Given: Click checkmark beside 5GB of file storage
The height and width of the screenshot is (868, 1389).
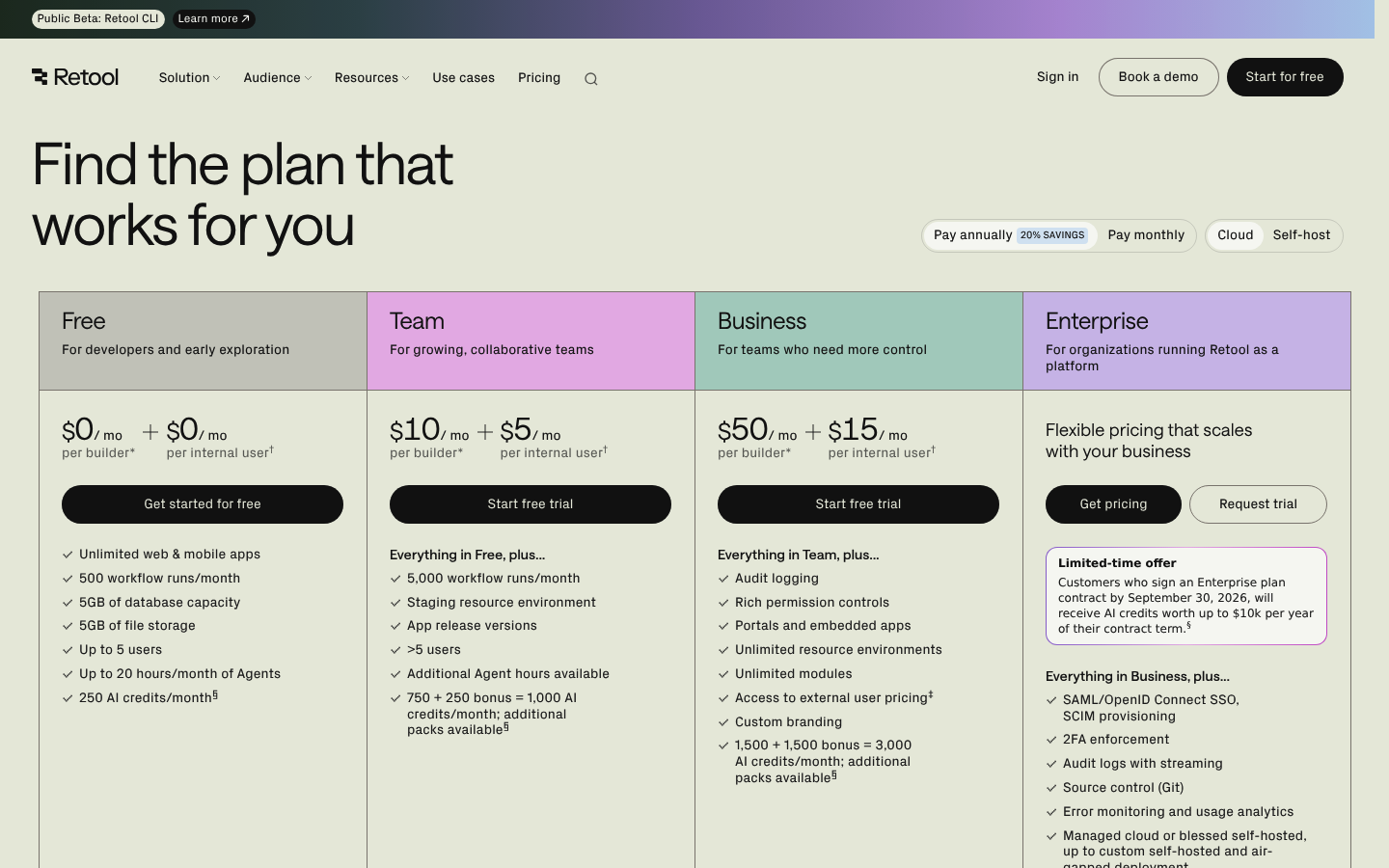Looking at the screenshot, I should click(68, 626).
